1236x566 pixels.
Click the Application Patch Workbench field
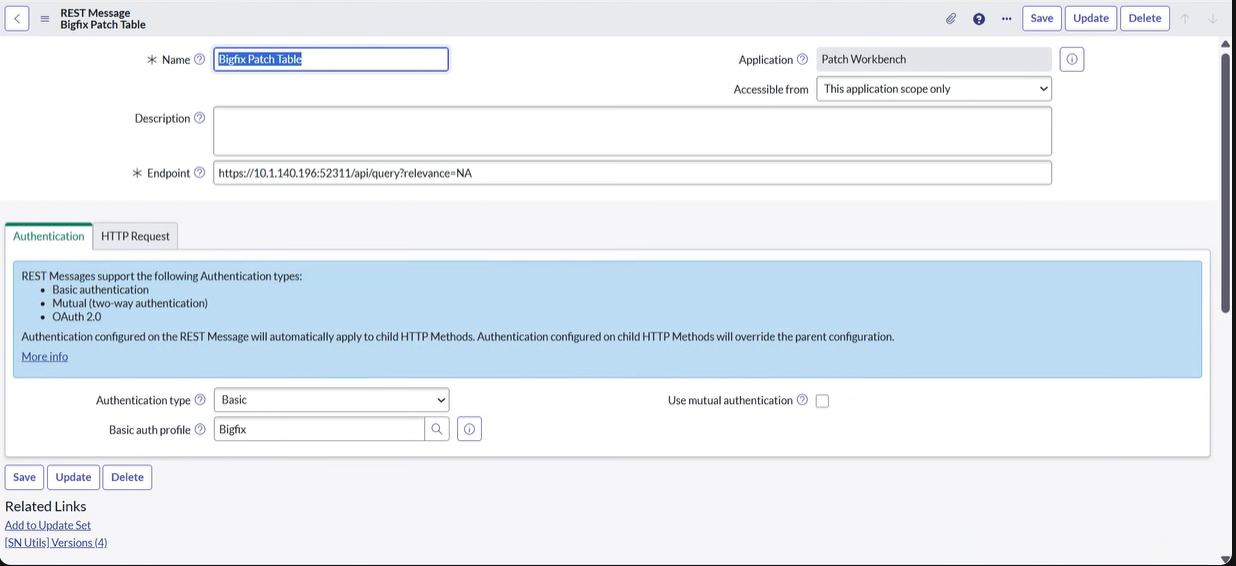point(934,59)
